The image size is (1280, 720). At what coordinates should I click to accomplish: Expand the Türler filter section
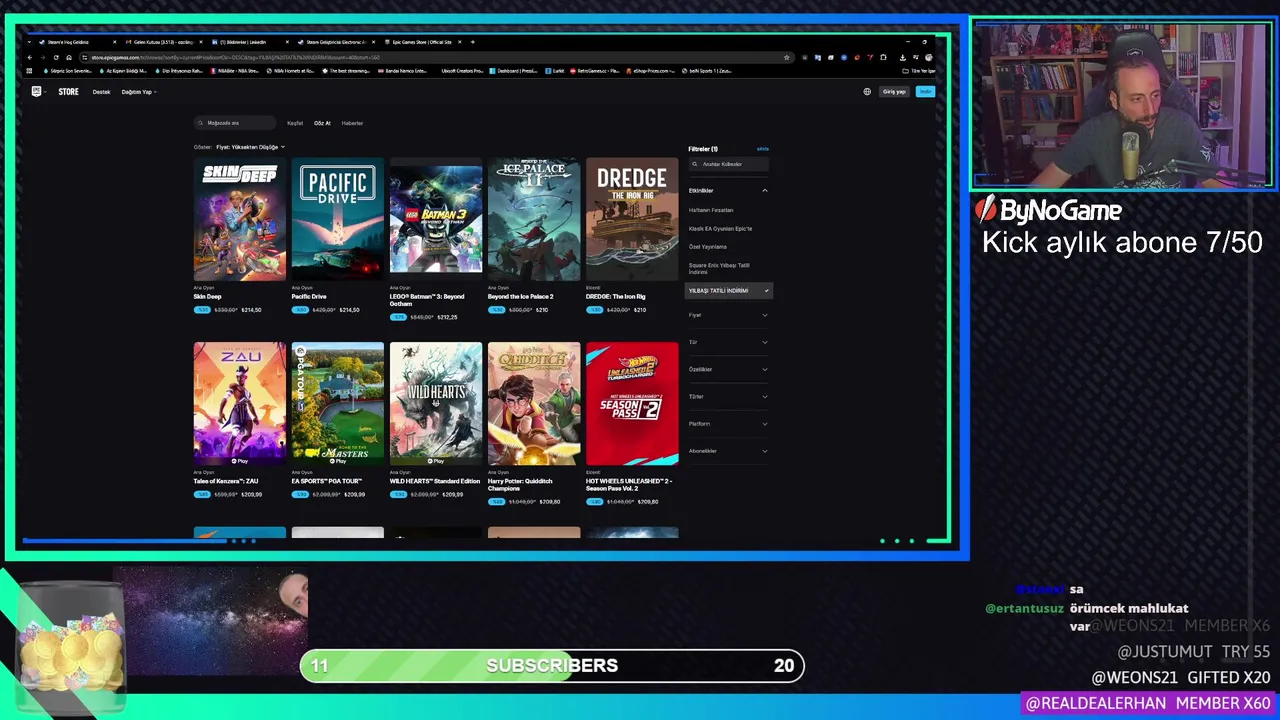click(x=728, y=396)
